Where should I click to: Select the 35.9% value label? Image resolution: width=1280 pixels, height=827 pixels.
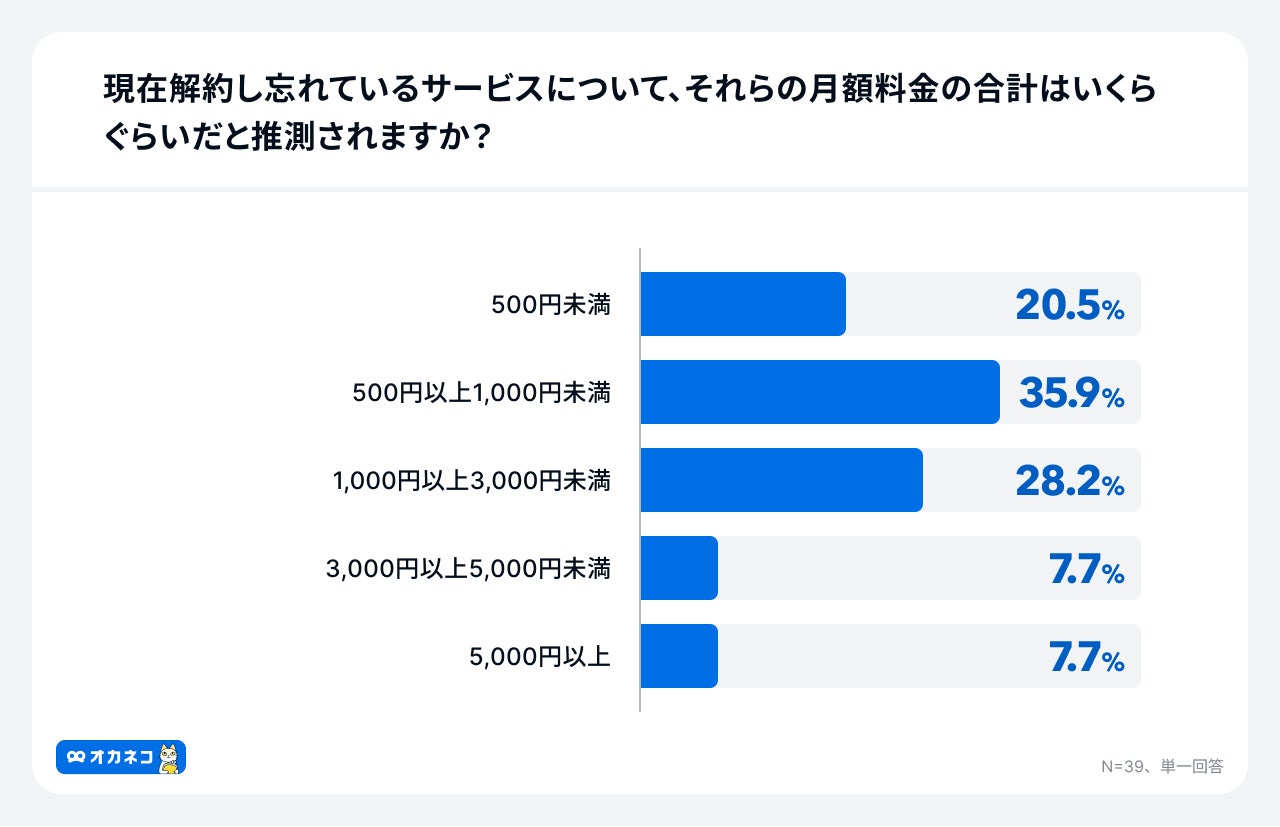coord(1071,394)
